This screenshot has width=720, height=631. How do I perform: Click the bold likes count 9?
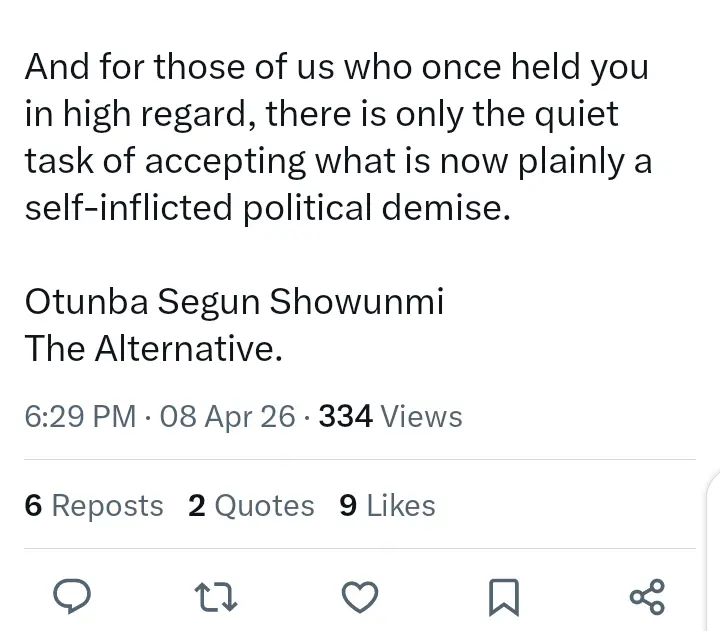pyautogui.click(x=348, y=506)
